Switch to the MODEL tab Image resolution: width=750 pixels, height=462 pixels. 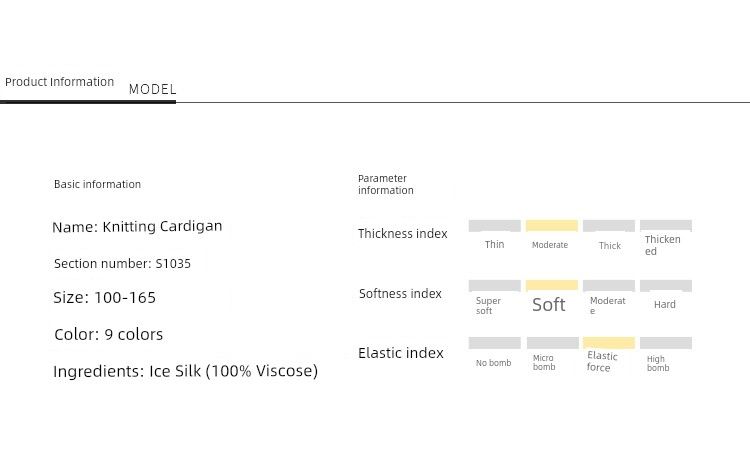(153, 89)
